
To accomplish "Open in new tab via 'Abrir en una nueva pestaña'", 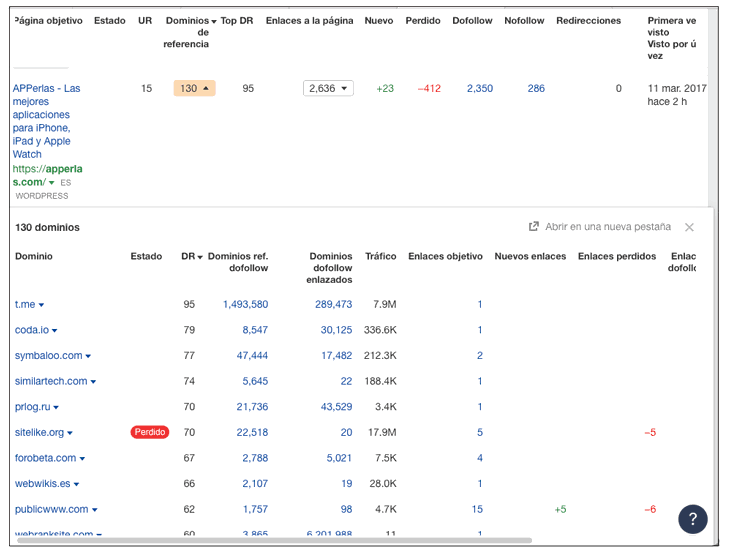I will tap(609, 227).
